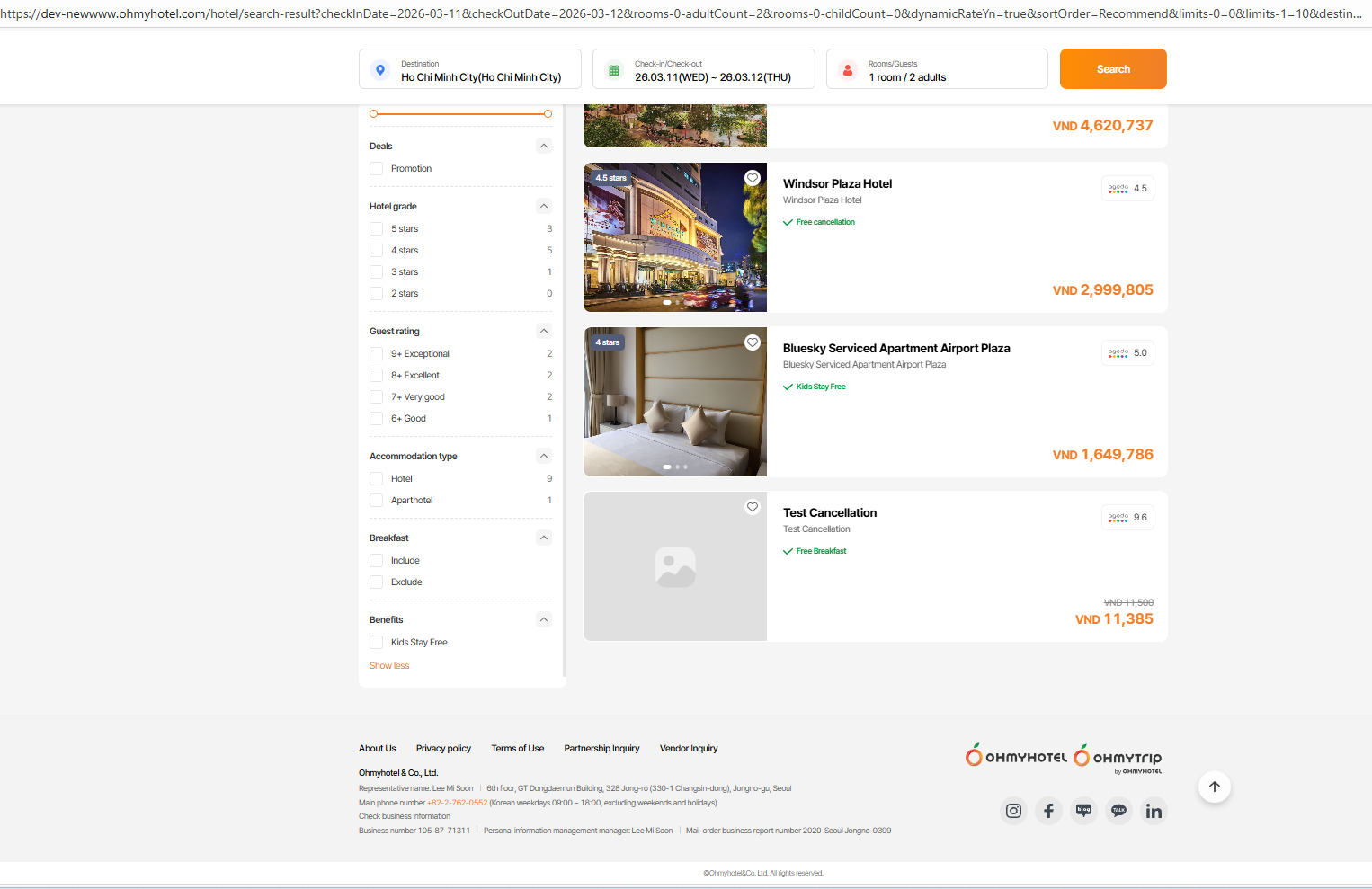
Task: Open Vendor Inquiry footer link
Action: point(689,749)
